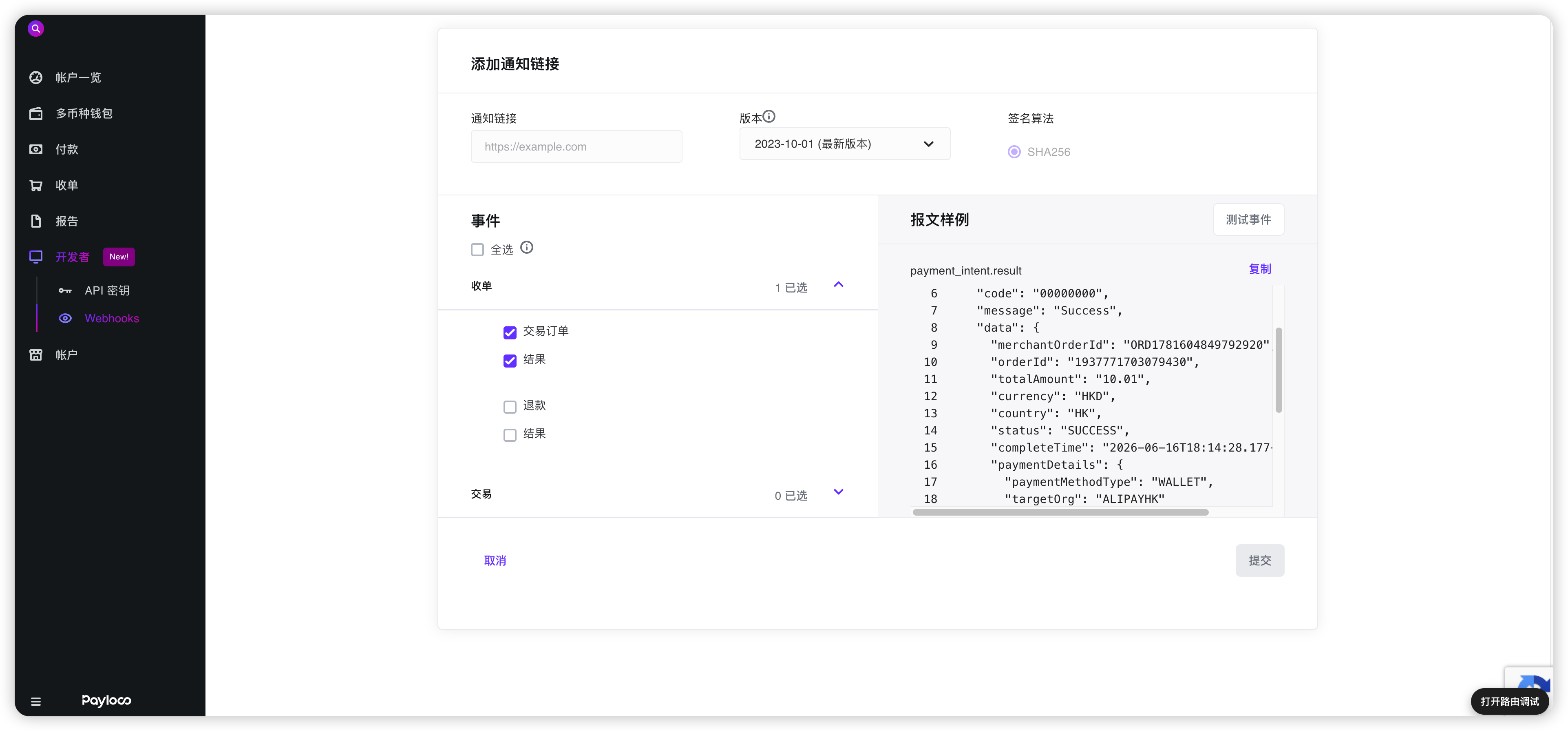Viewport: 1568px width, 731px height.
Task: Click the API 密钥 key icon
Action: coord(65,290)
